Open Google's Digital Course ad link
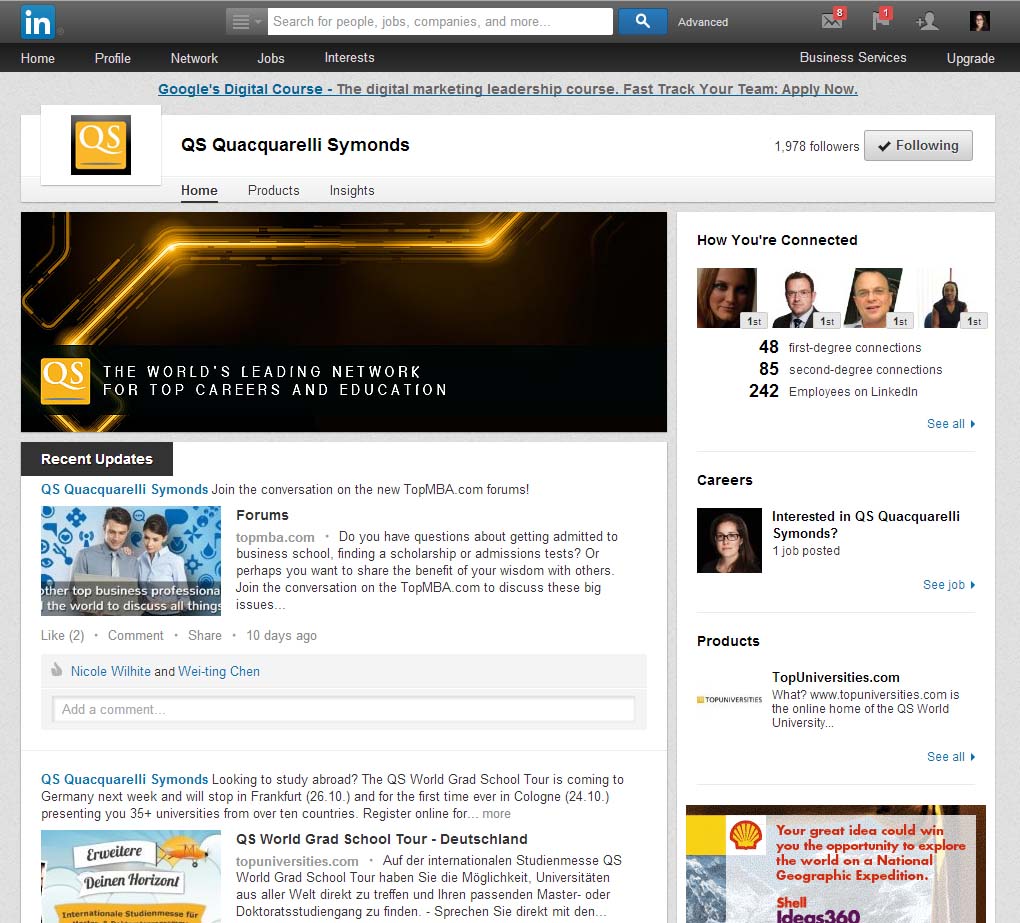The image size is (1020, 923). coord(507,89)
